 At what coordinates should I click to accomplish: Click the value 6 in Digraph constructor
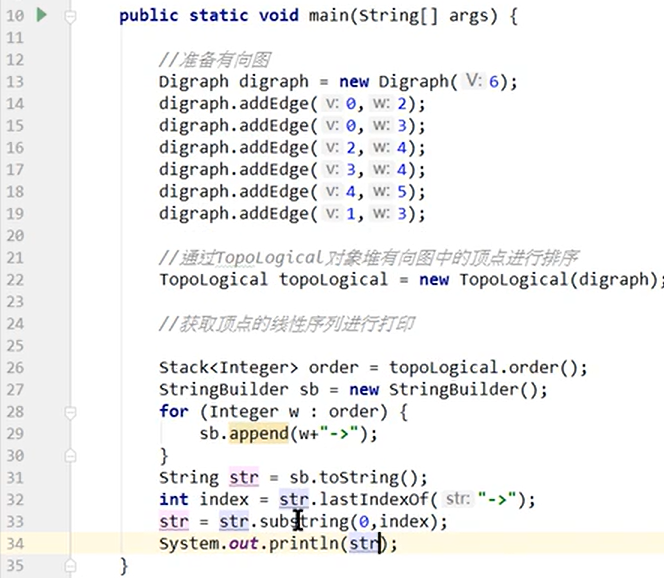494,81
